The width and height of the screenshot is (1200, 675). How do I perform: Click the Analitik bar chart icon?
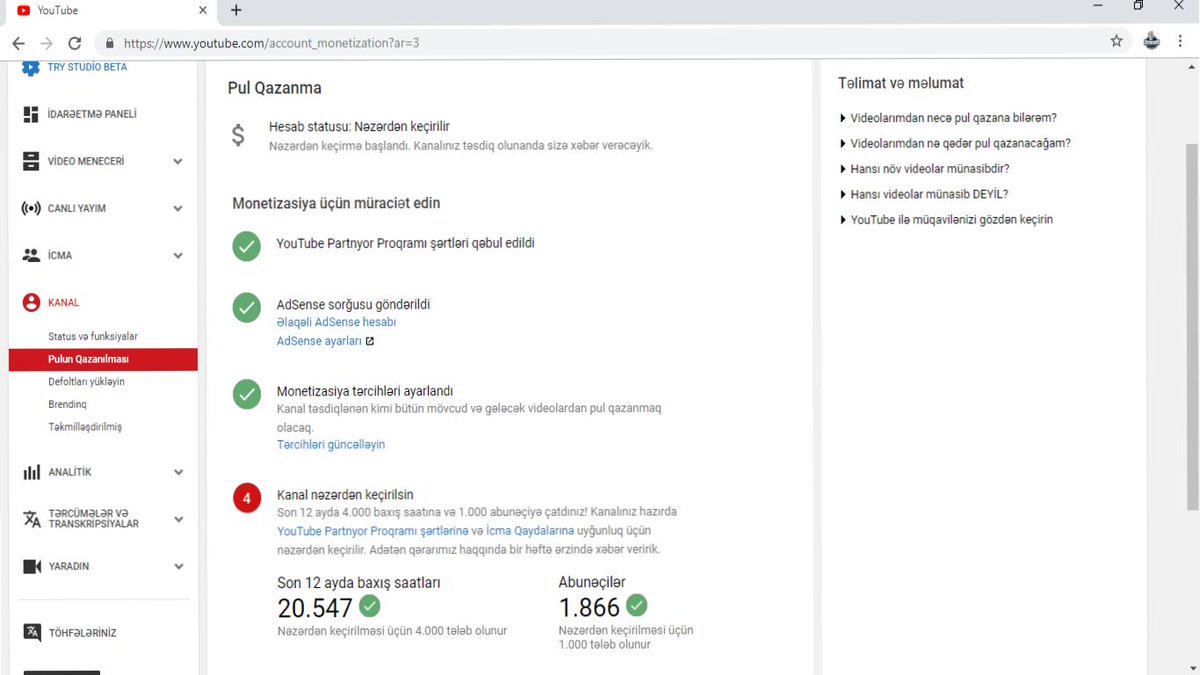tap(31, 472)
